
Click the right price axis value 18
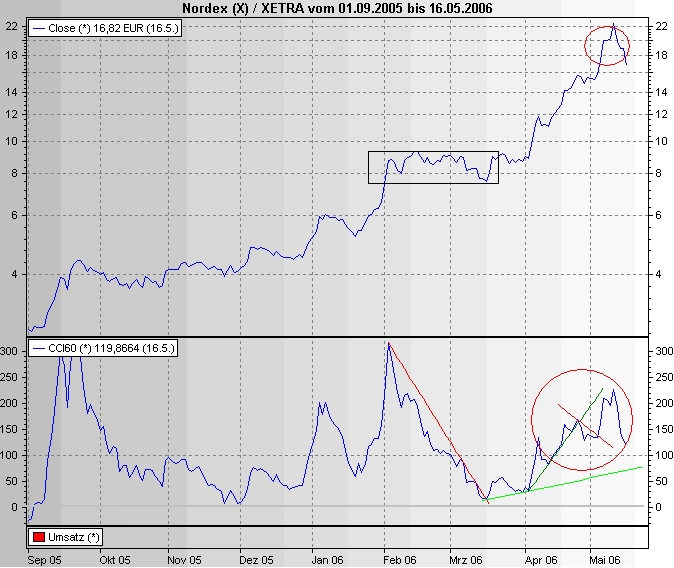(x=661, y=55)
